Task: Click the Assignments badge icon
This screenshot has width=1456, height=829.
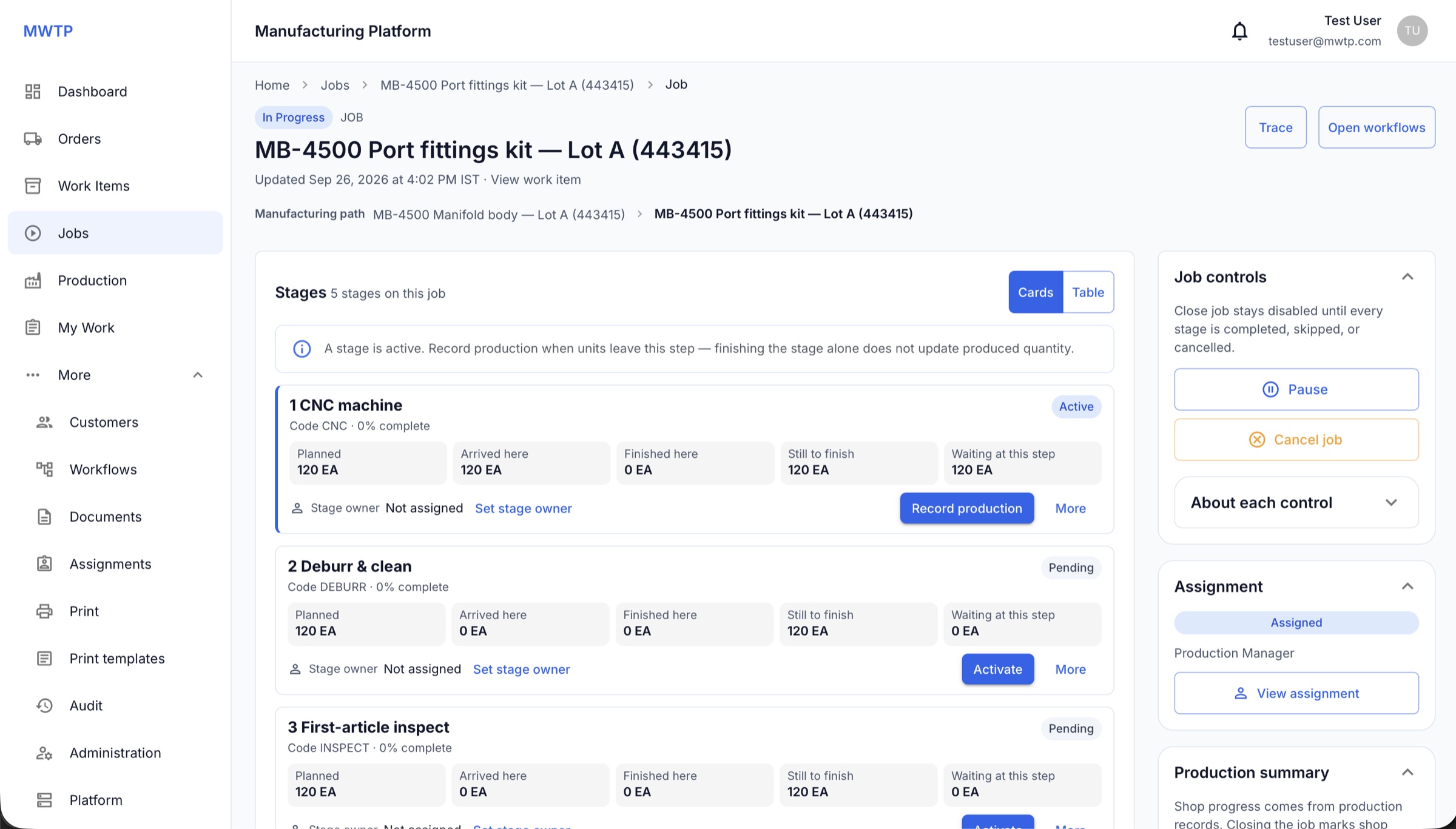Action: 44,564
